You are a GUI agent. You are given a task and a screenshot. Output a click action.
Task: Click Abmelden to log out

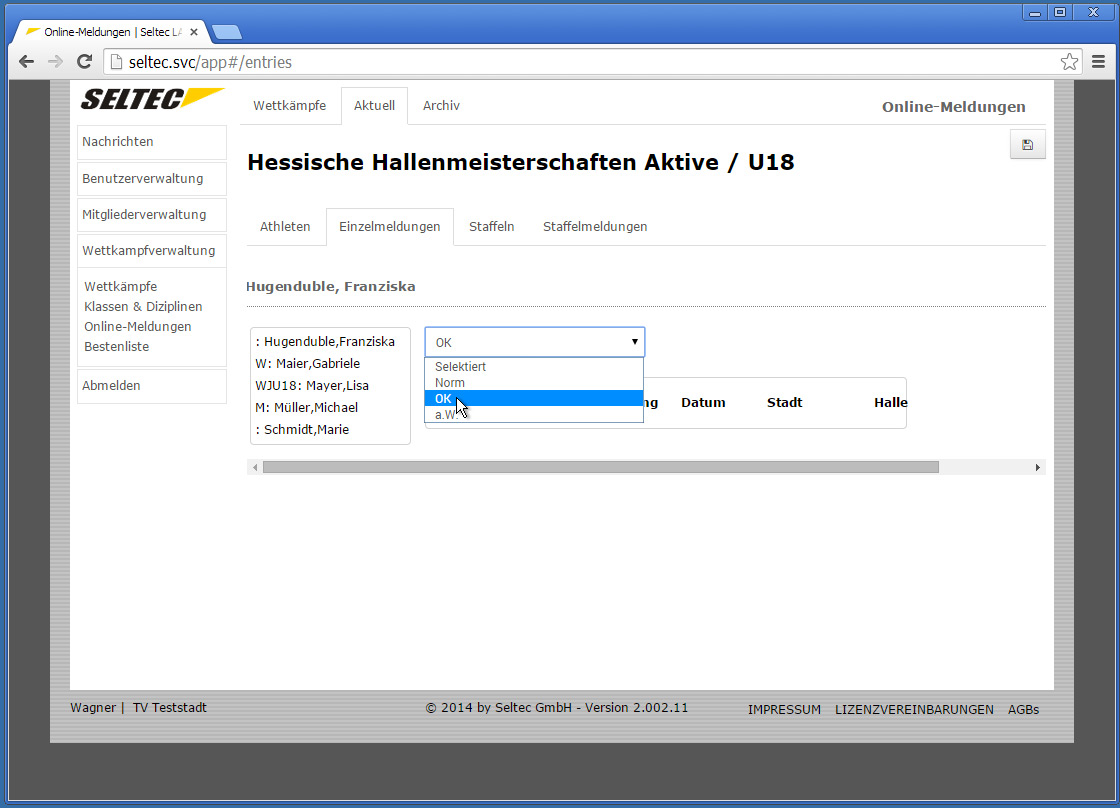(x=151, y=386)
